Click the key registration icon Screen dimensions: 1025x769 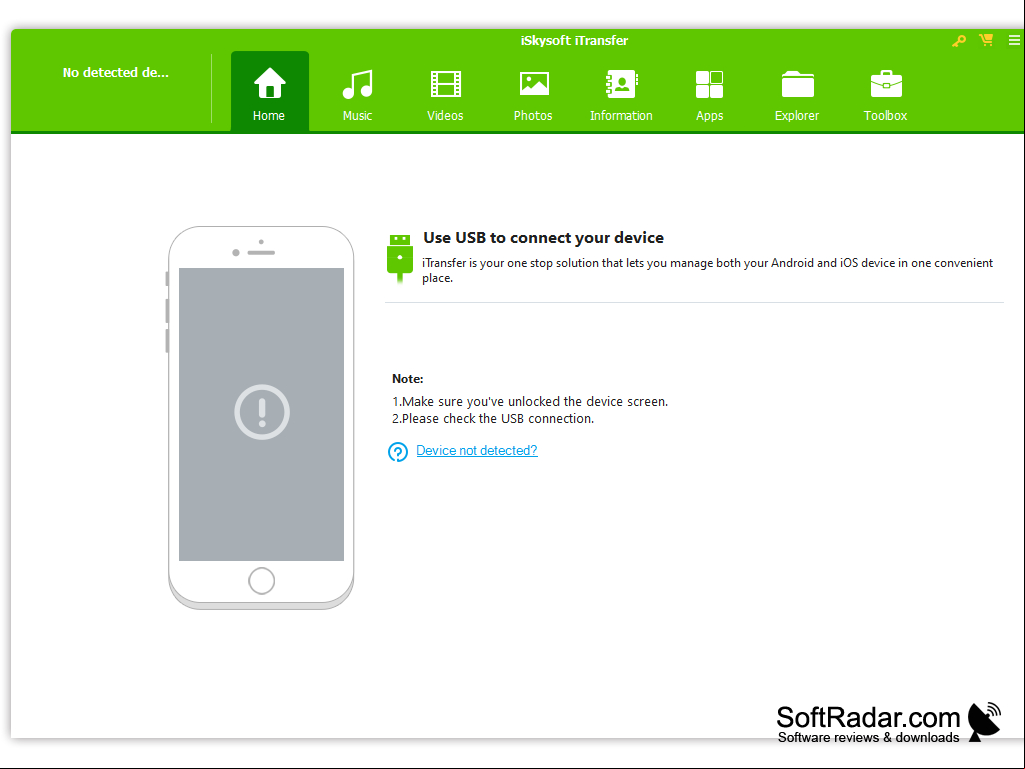[958, 41]
